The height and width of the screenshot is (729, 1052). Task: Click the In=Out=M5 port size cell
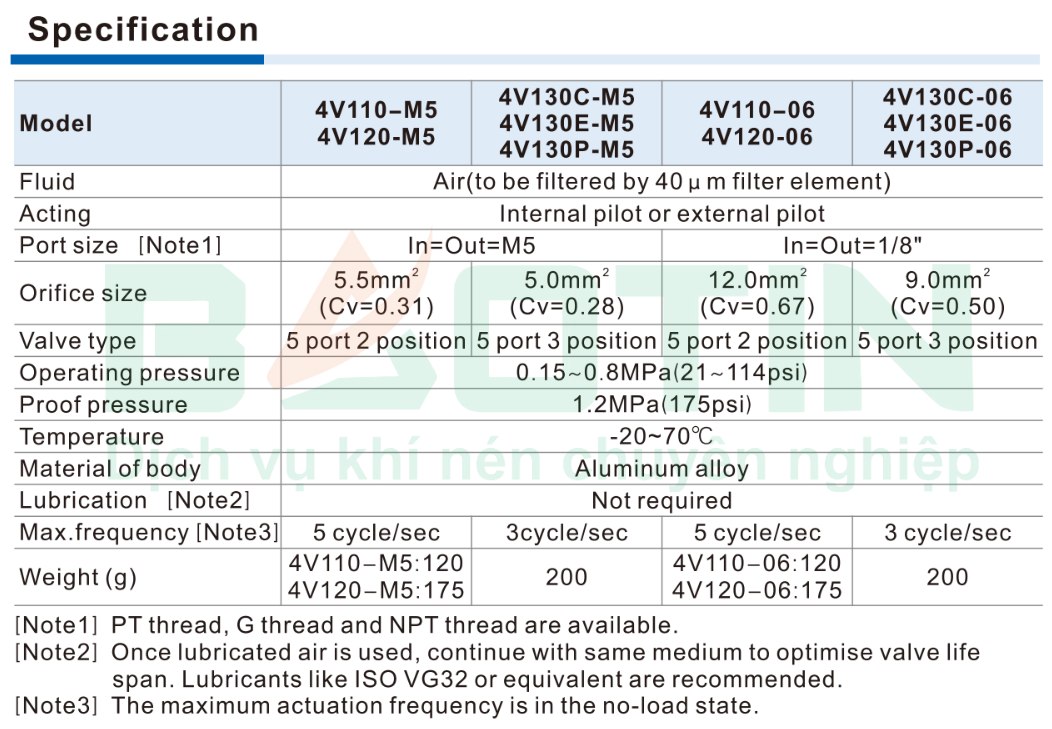(x=471, y=246)
